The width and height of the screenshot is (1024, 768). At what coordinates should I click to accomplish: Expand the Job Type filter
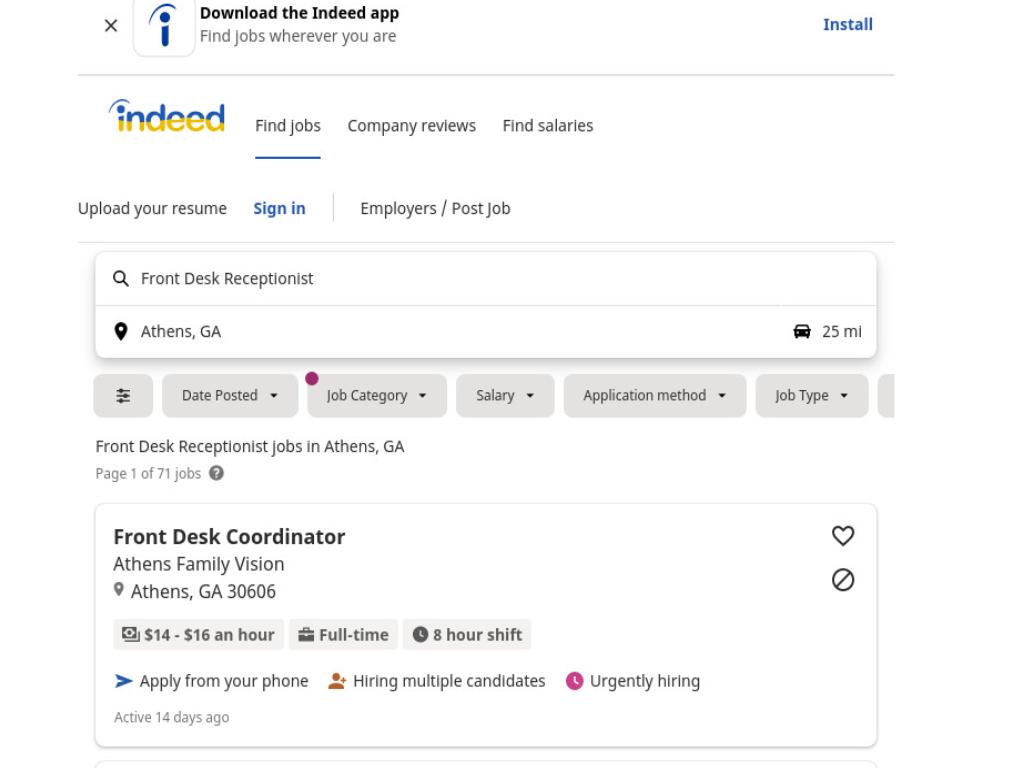point(812,395)
